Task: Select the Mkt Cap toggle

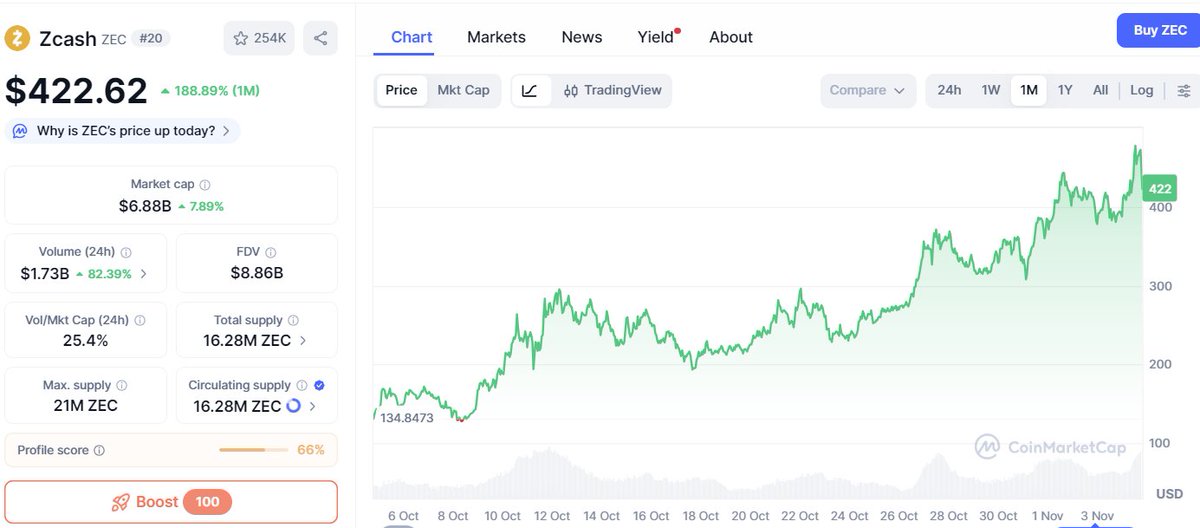Action: 463,90
